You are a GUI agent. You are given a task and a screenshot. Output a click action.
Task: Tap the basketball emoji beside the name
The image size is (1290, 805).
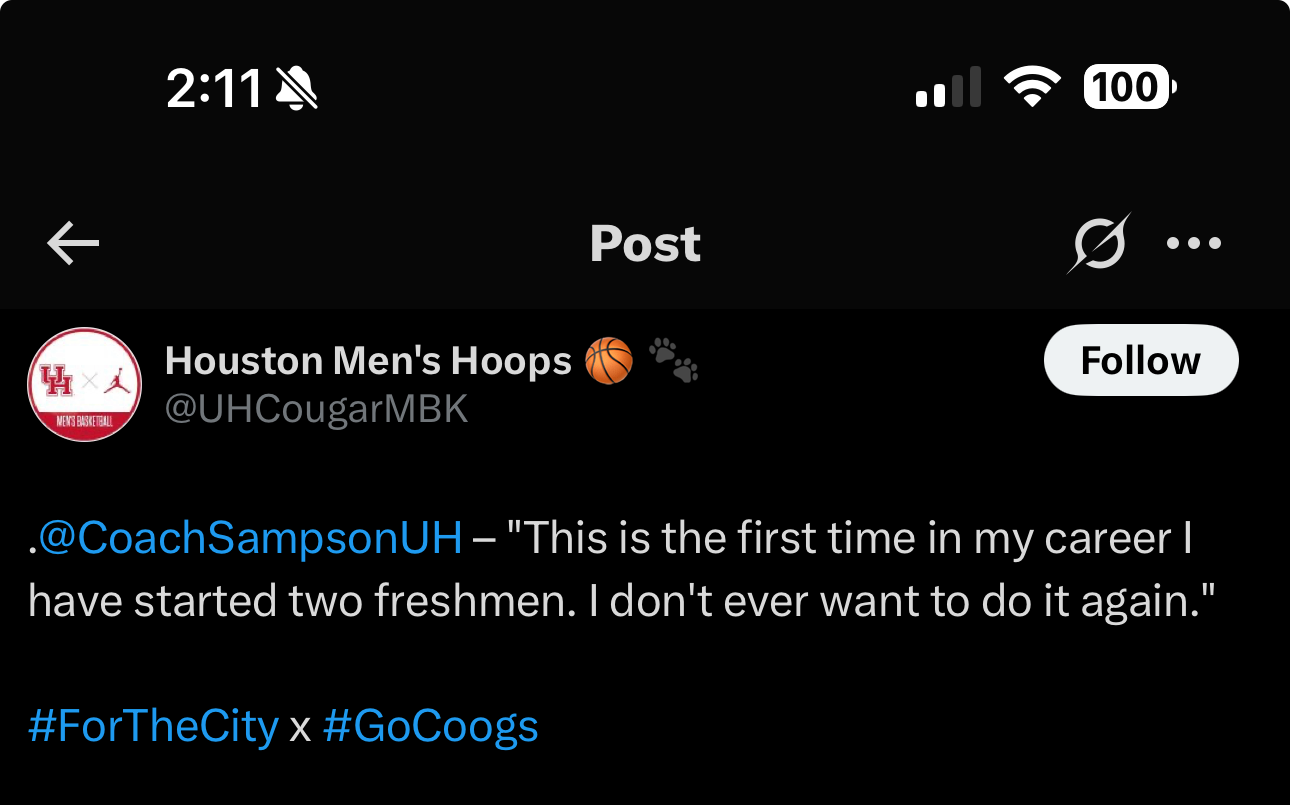coord(608,360)
